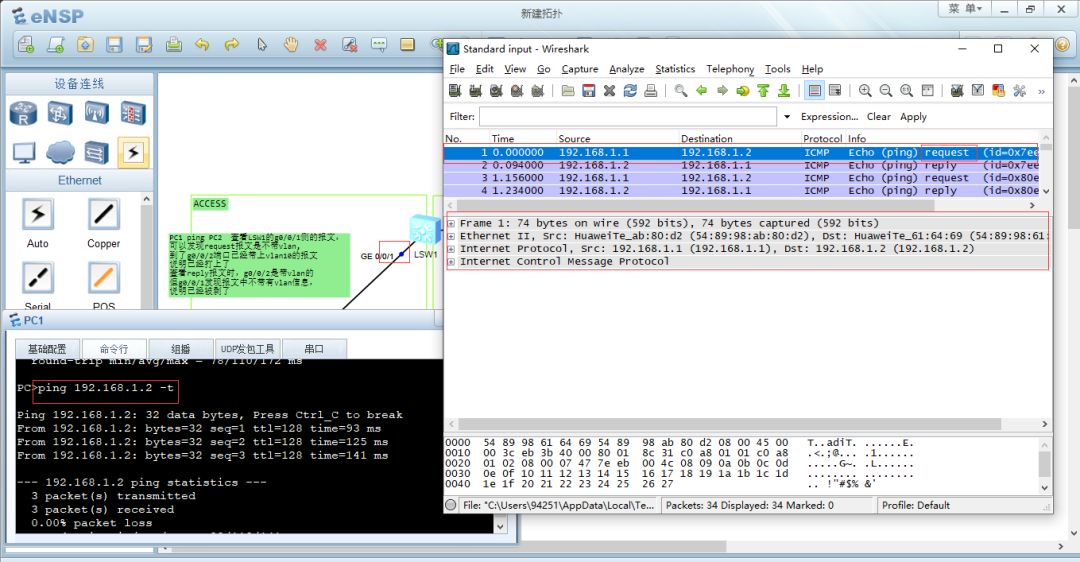Choose the Copper cable type
Image resolution: width=1080 pixels, height=562 pixels.
point(104,215)
